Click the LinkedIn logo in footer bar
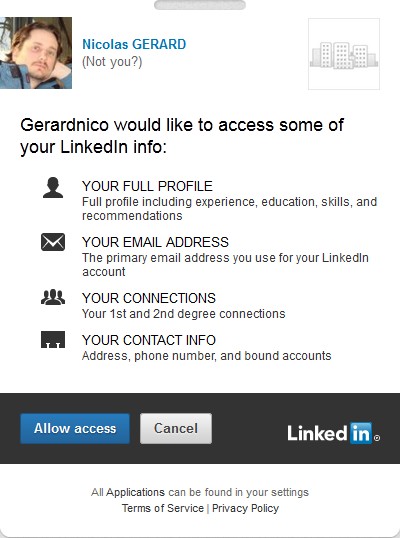This screenshot has height=538, width=400. pos(333,433)
